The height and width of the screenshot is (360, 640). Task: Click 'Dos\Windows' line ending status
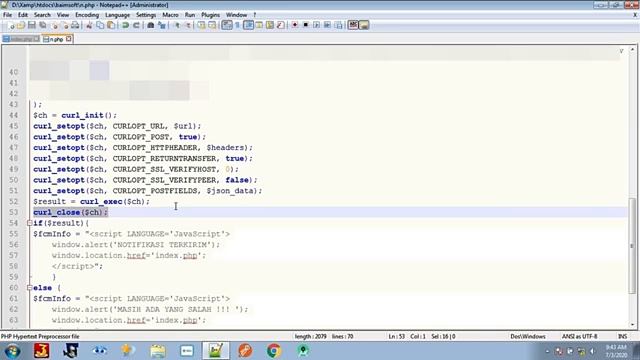(528, 336)
